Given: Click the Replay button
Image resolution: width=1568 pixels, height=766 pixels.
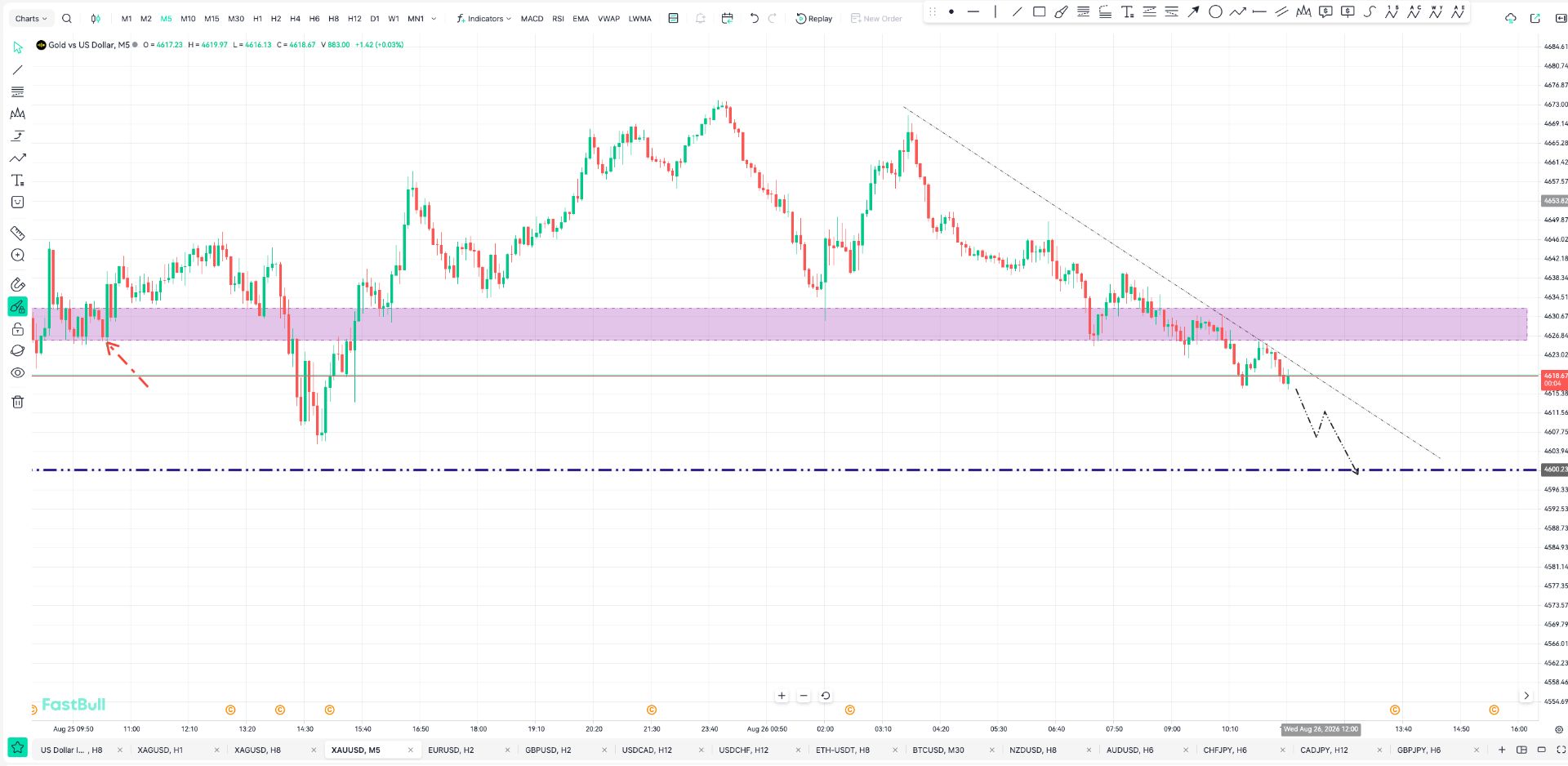Looking at the screenshot, I should point(814,19).
